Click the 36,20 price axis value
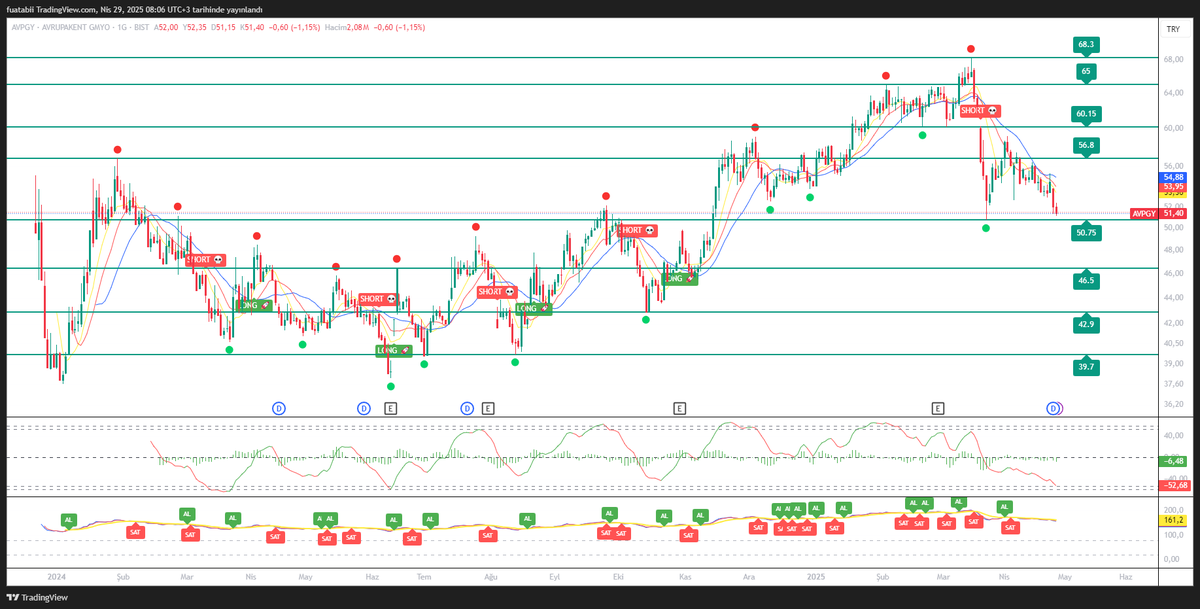This screenshot has width=1200, height=609. [1173, 405]
